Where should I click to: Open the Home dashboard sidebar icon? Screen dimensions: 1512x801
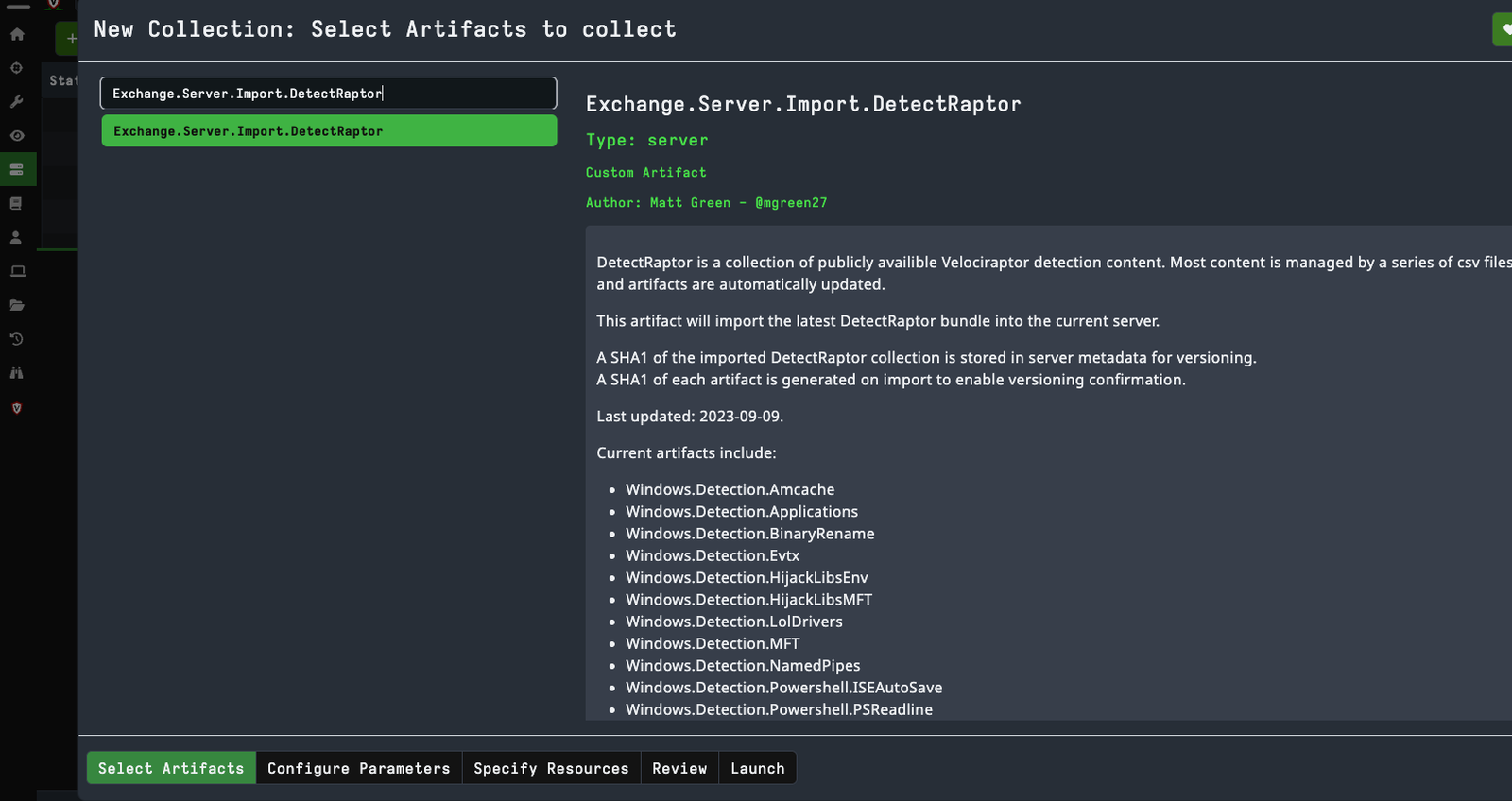pos(17,34)
